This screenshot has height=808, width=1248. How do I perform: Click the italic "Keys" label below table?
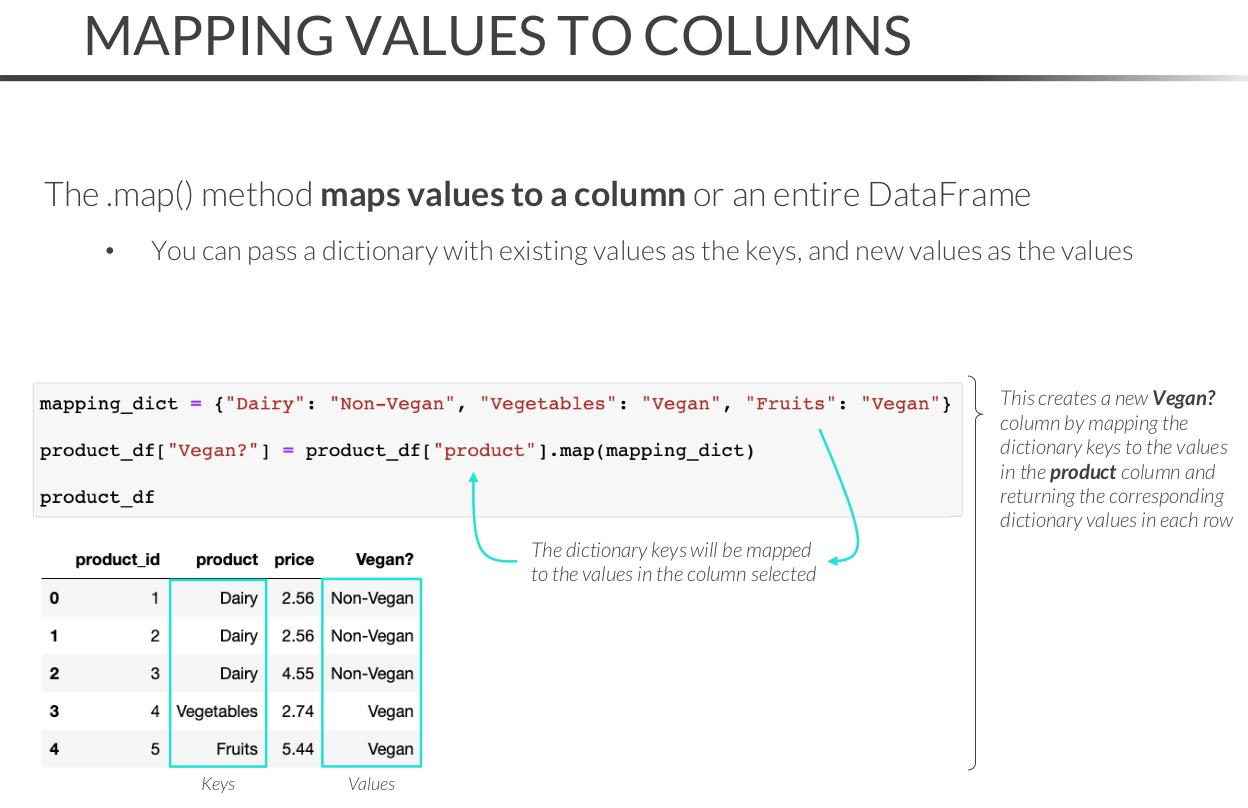[217, 784]
